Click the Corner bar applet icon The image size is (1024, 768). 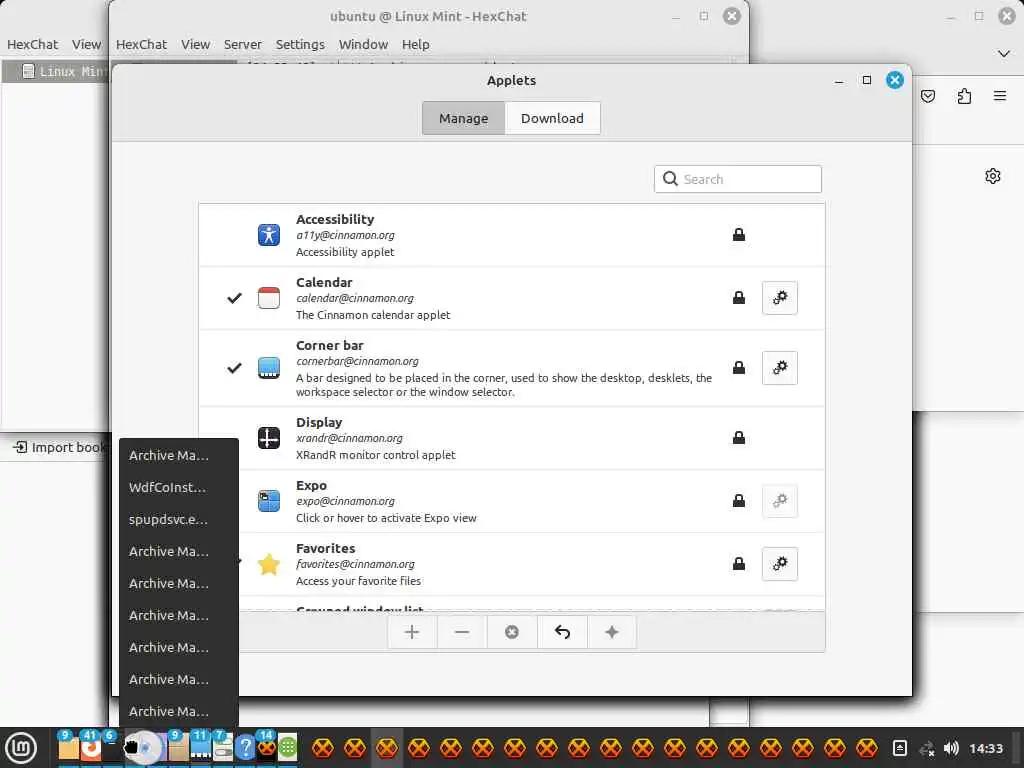point(268,368)
